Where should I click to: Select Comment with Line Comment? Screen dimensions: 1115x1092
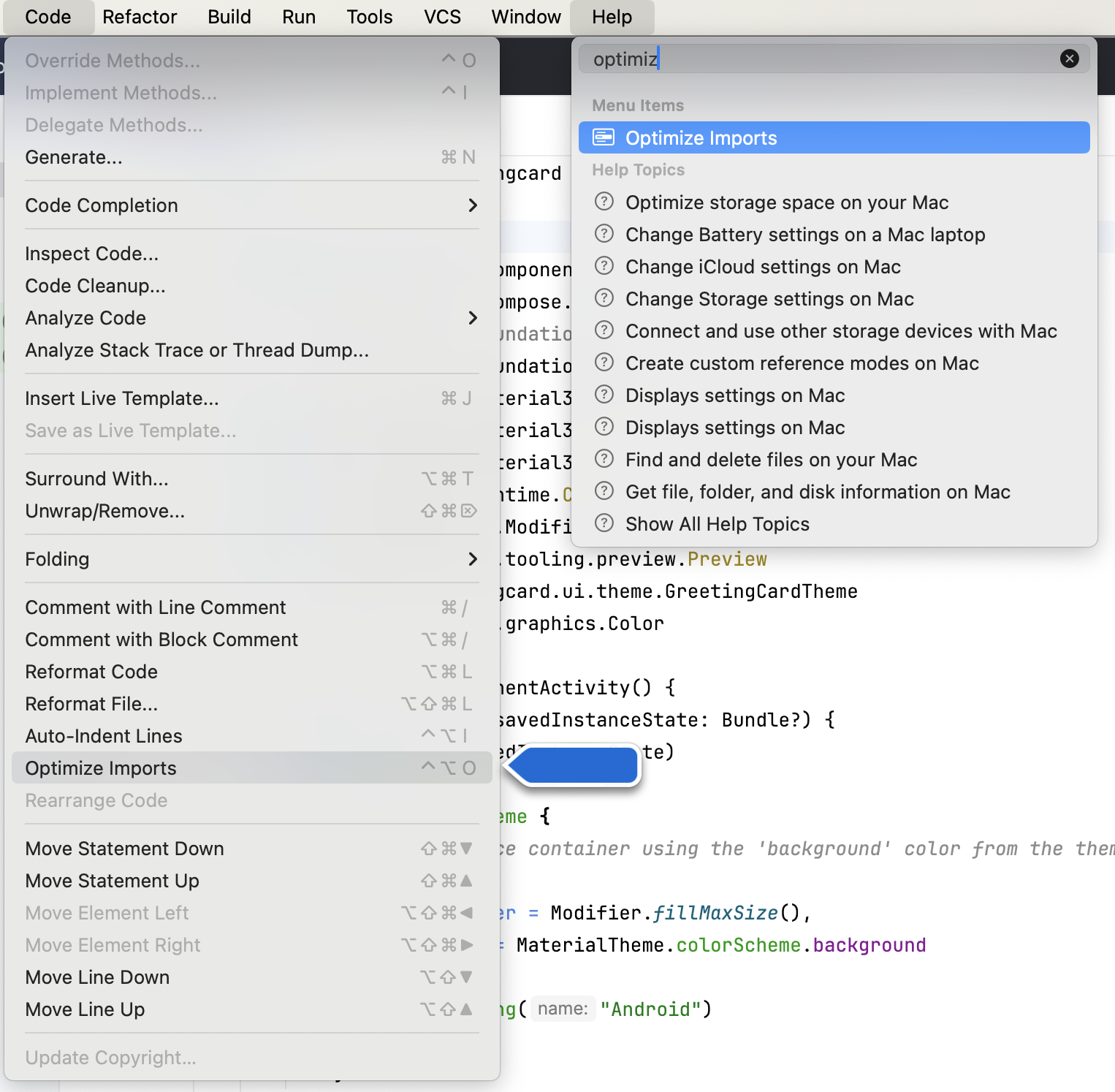click(156, 607)
